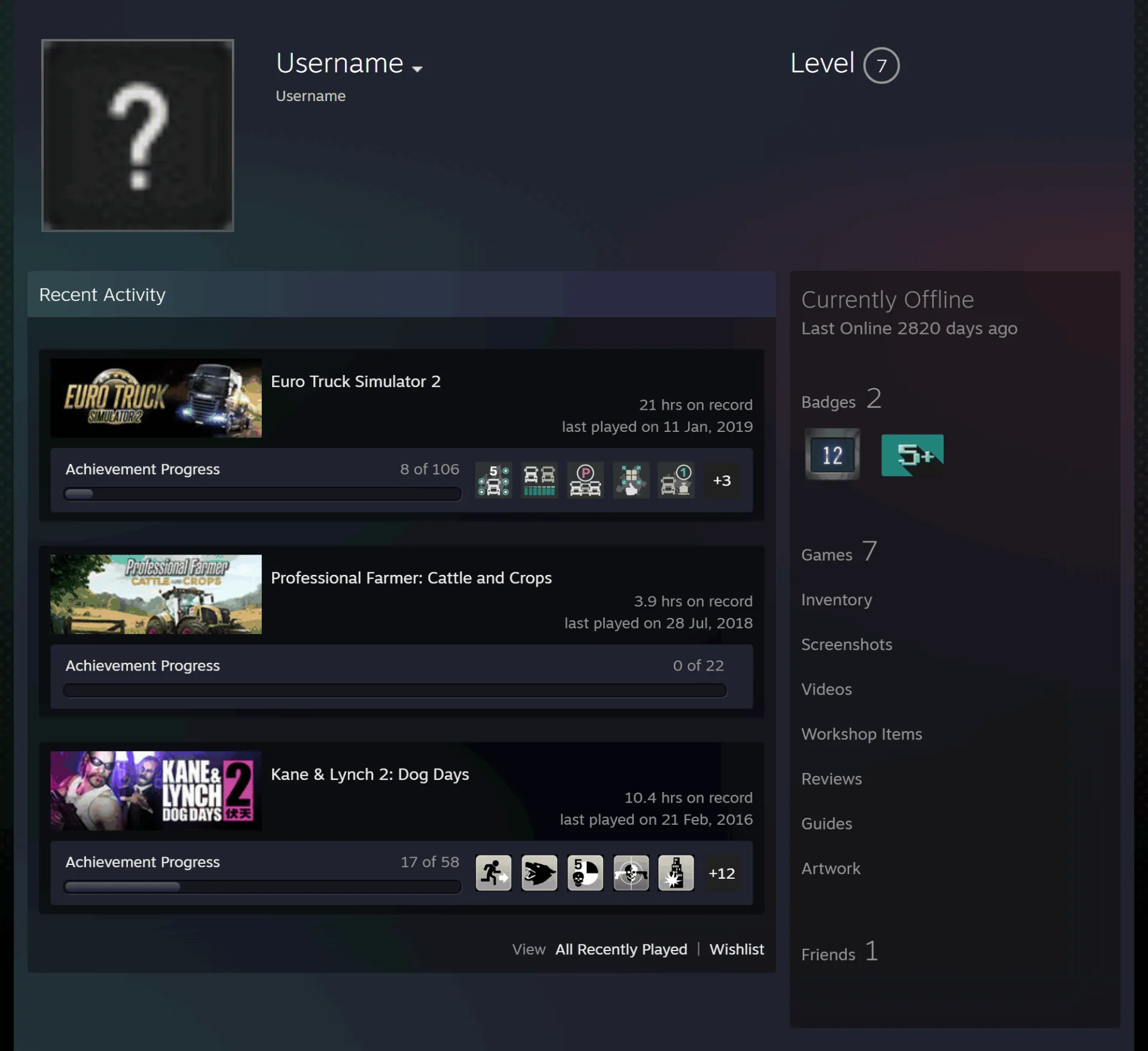Click Euro Truck achievement icon with green bar
The height and width of the screenshot is (1051, 1148).
[539, 480]
